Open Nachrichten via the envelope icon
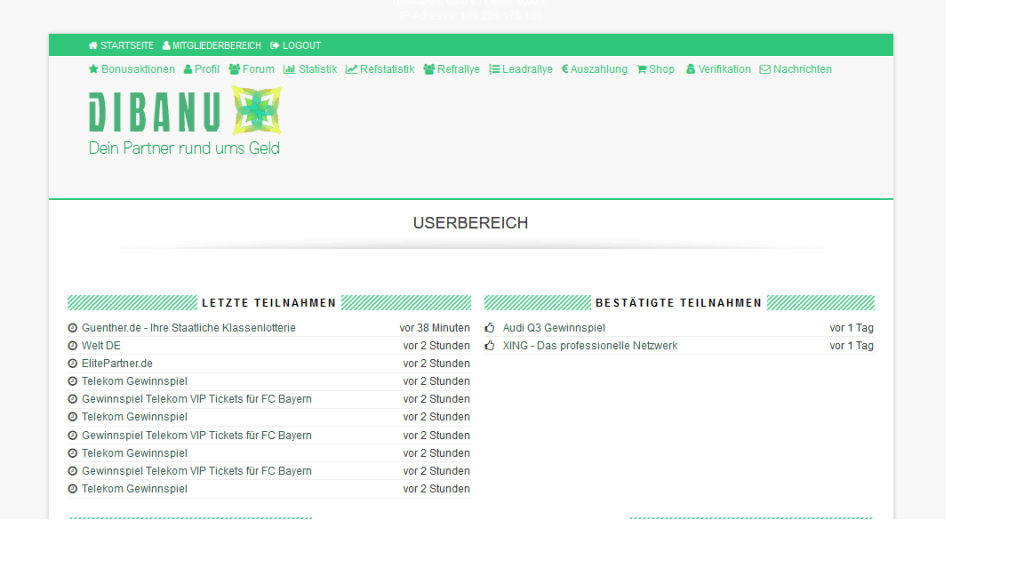Image resolution: width=1024 pixels, height=576 pixels. coord(765,69)
